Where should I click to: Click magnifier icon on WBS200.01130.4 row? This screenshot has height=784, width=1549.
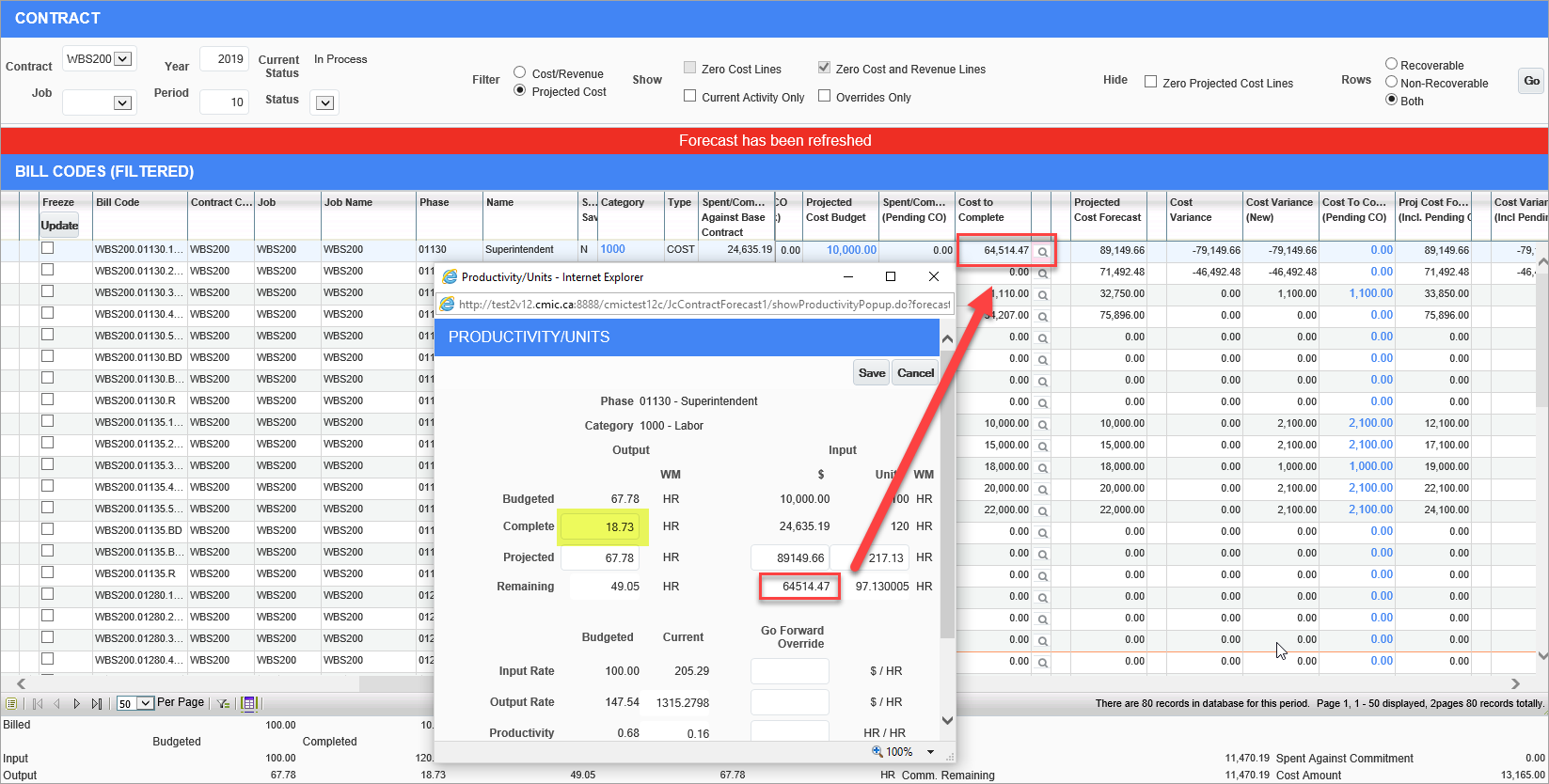(x=1042, y=316)
